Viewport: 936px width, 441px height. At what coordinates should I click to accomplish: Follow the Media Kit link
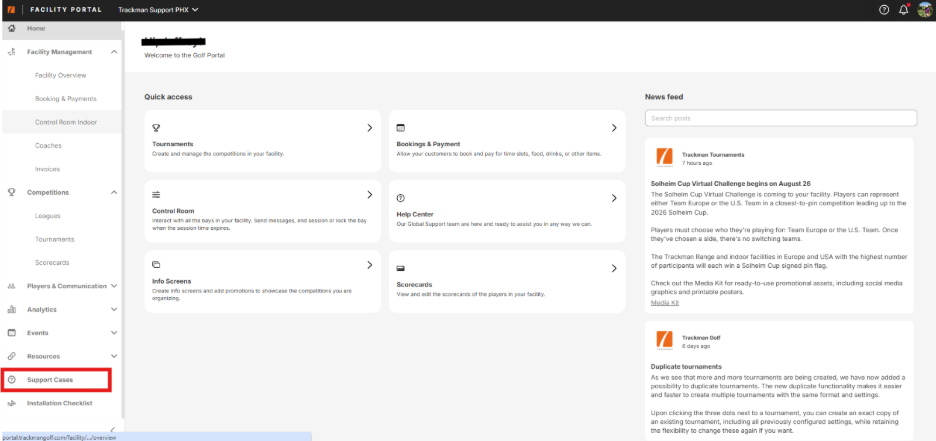click(664, 303)
